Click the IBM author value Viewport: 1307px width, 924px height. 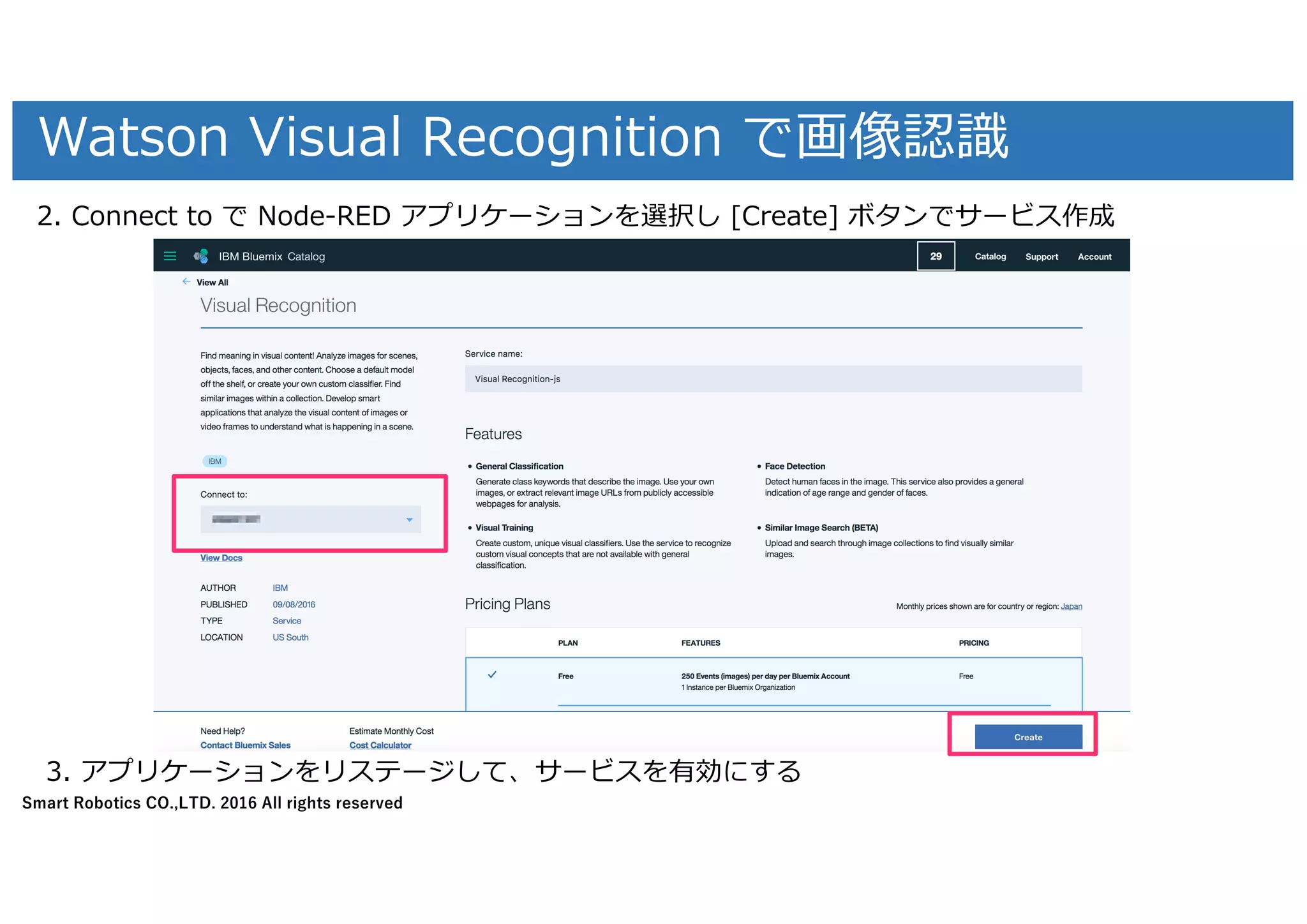click(x=280, y=588)
